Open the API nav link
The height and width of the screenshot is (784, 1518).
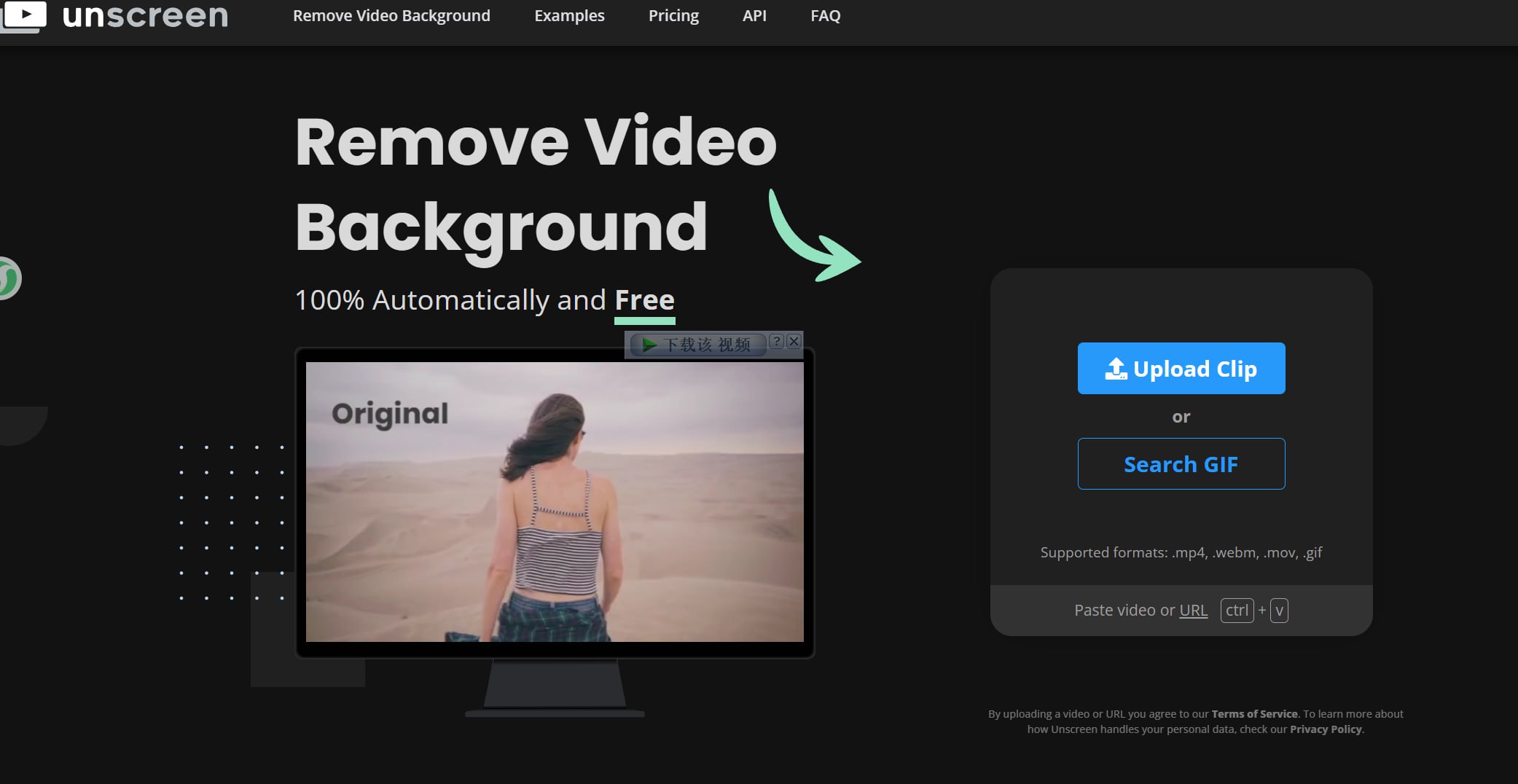click(x=754, y=15)
